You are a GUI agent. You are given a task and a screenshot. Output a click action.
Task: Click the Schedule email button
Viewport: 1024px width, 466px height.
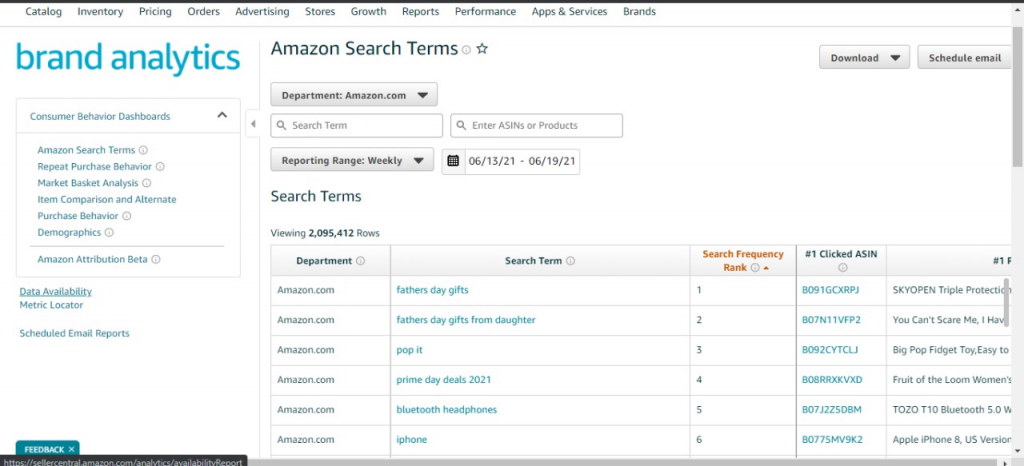(965, 57)
